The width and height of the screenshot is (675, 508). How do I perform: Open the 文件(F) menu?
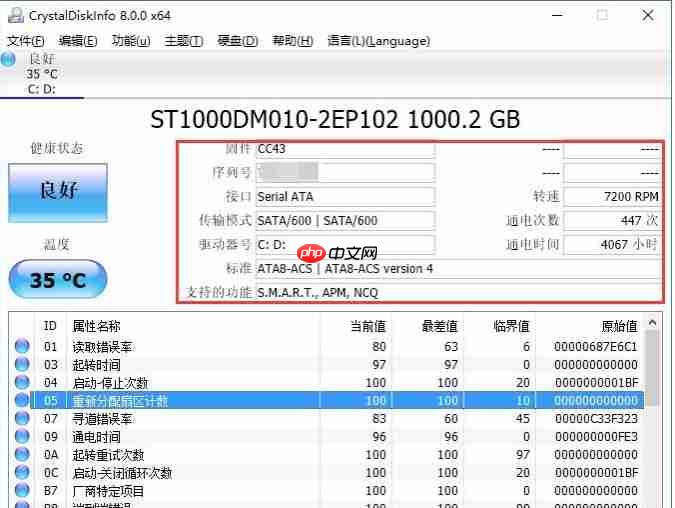click(x=26, y=41)
